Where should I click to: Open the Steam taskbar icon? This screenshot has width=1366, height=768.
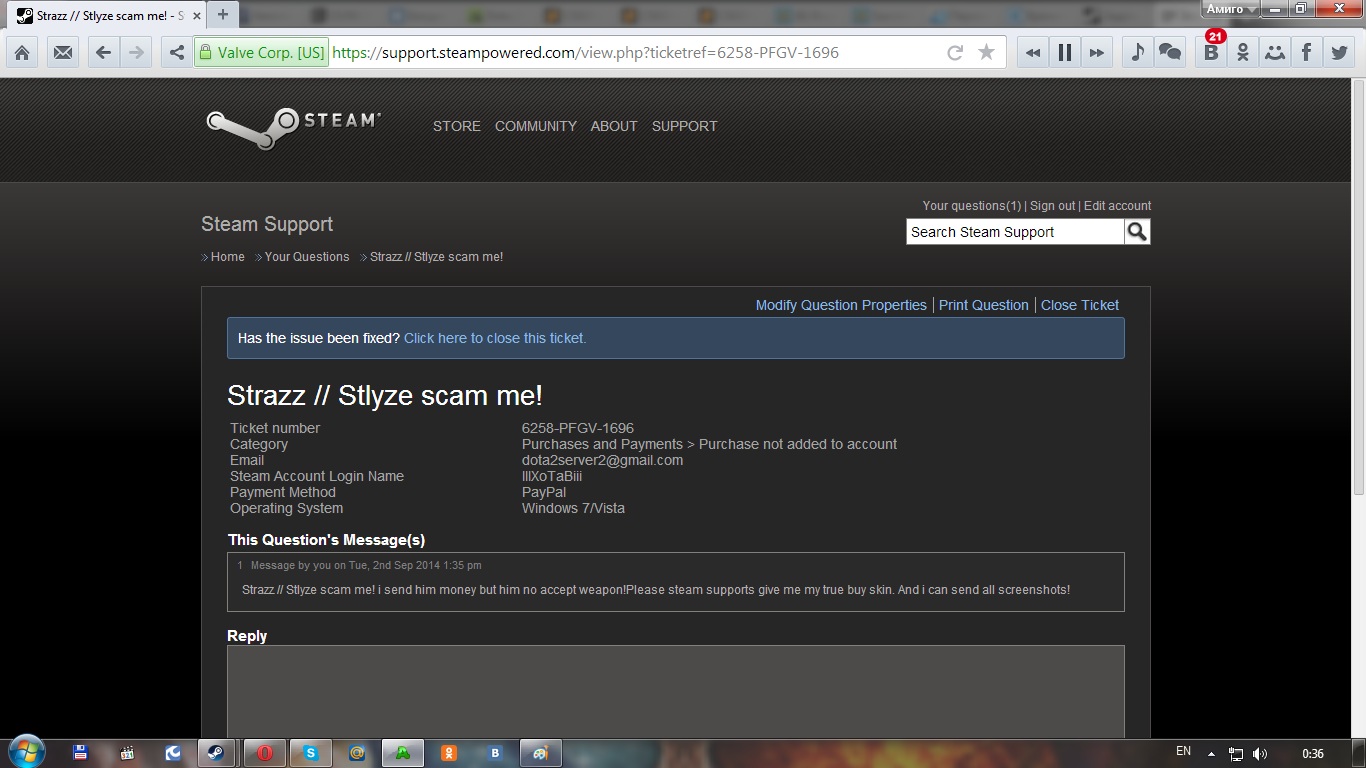[216, 753]
